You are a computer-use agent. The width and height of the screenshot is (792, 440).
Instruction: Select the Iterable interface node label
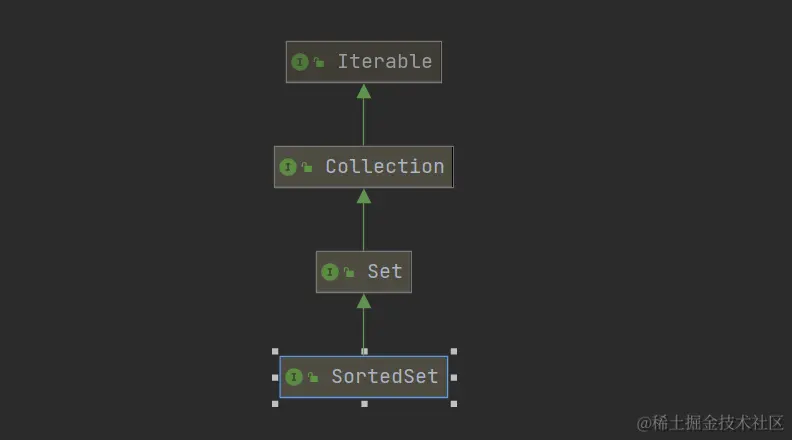[x=384, y=62]
